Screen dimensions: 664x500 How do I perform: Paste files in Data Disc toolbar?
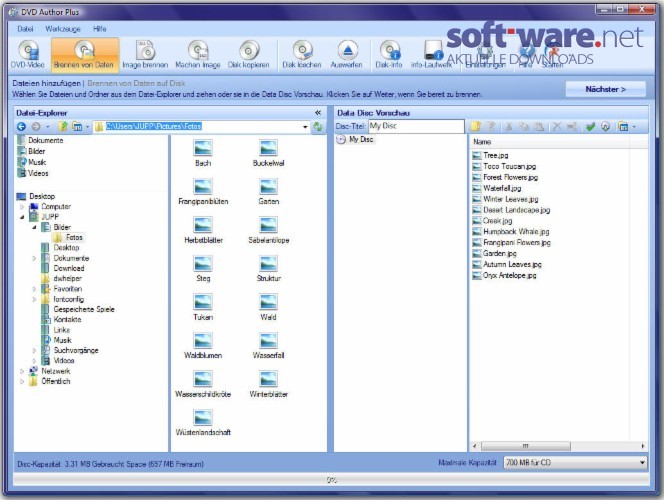pyautogui.click(x=539, y=126)
